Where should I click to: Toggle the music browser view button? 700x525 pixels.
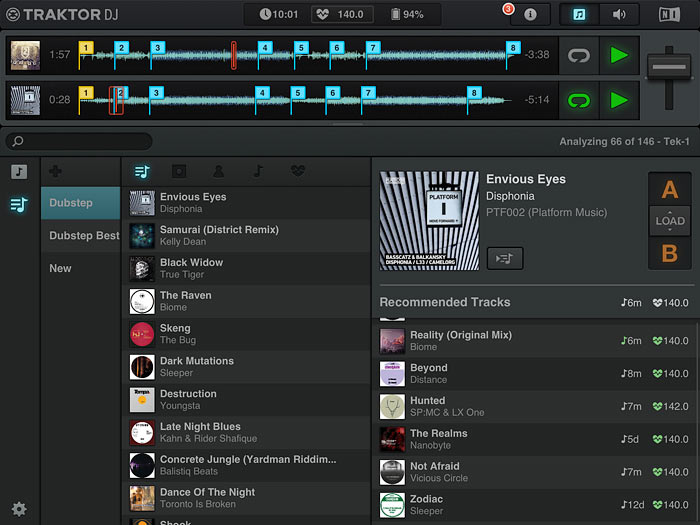click(x=579, y=15)
